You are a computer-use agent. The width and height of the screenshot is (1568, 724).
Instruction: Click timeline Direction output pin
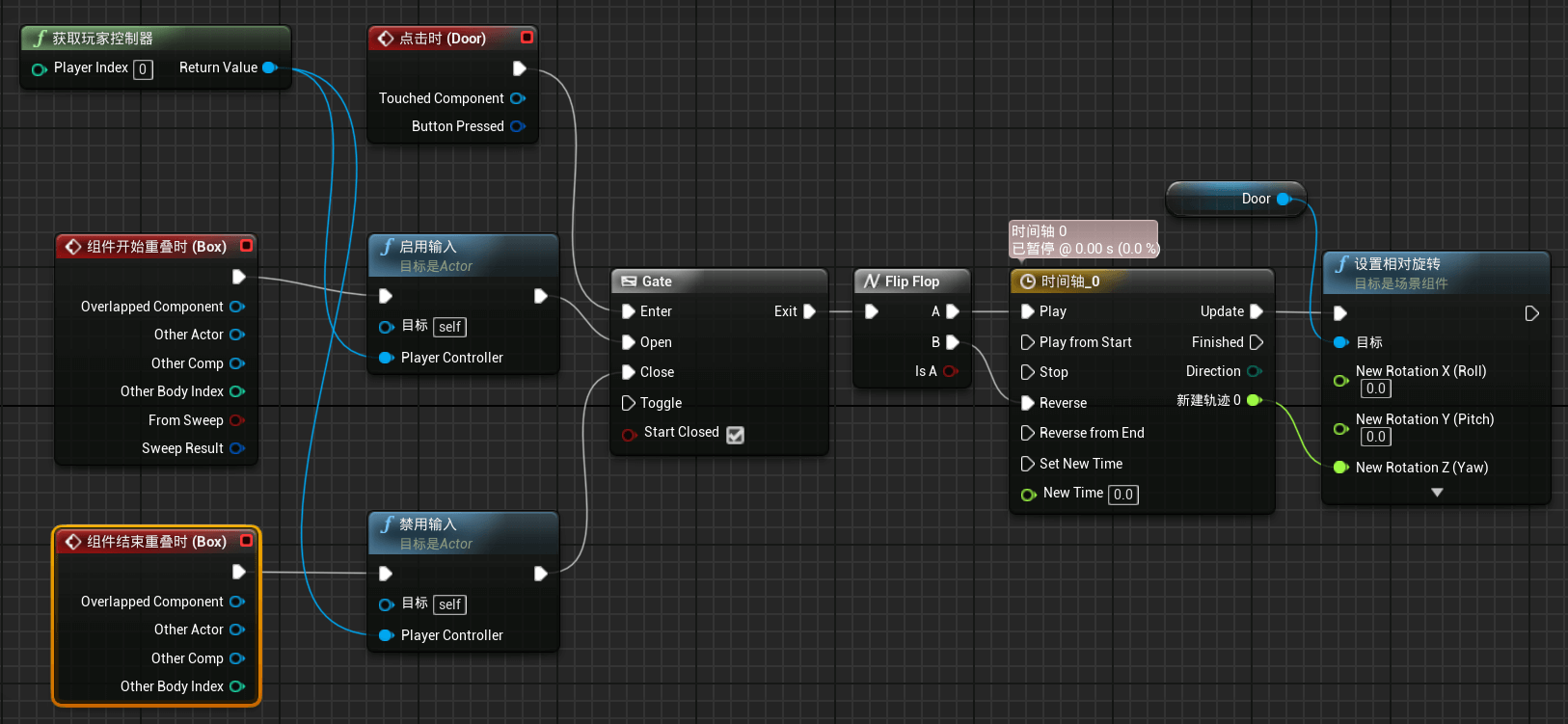[x=1255, y=371]
